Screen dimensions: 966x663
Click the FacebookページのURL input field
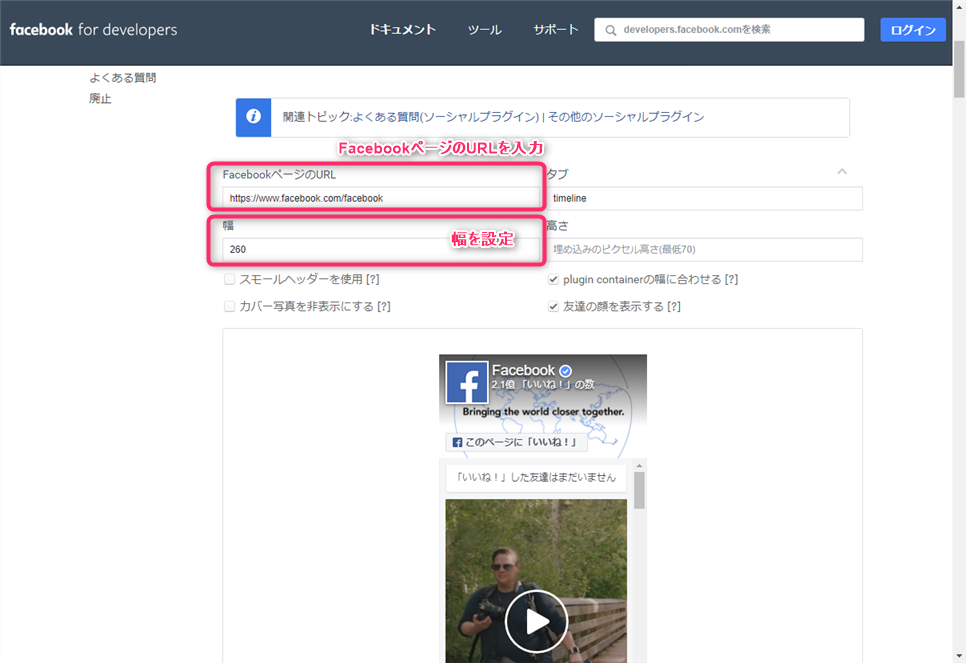[x=380, y=198]
